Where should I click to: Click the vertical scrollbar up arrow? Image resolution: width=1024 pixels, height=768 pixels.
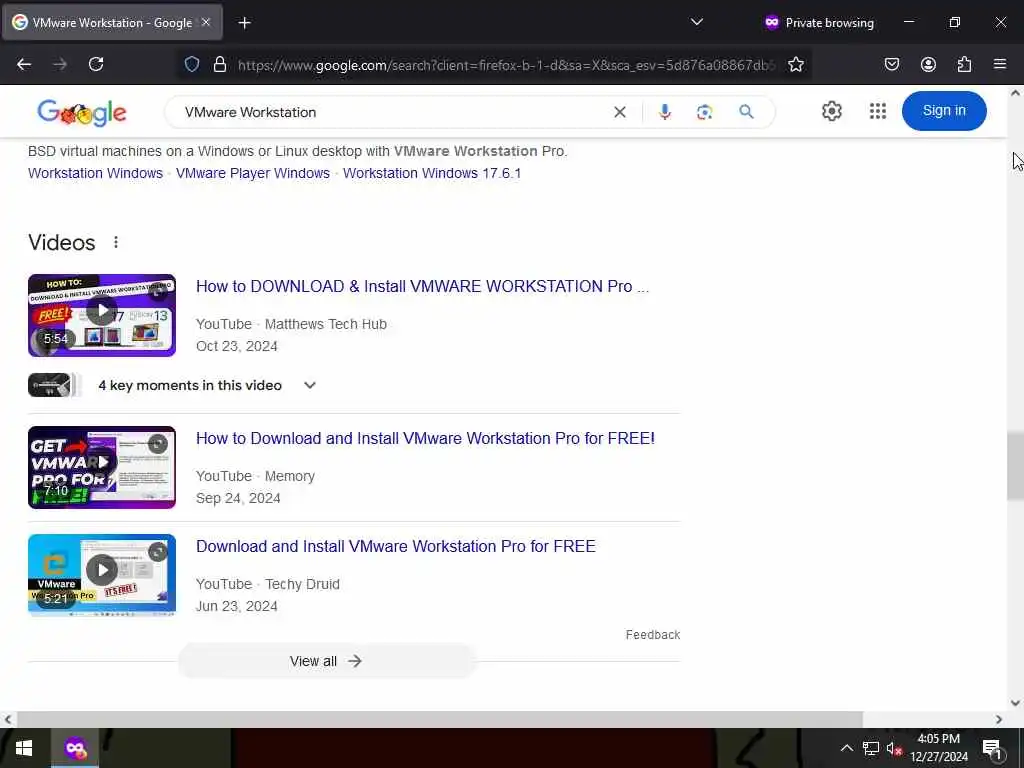point(1015,93)
